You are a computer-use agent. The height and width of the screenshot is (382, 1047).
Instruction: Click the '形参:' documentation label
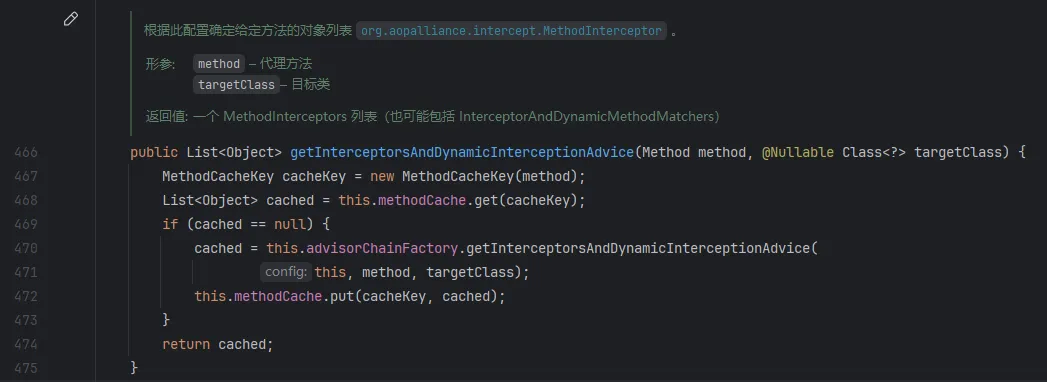coord(161,64)
